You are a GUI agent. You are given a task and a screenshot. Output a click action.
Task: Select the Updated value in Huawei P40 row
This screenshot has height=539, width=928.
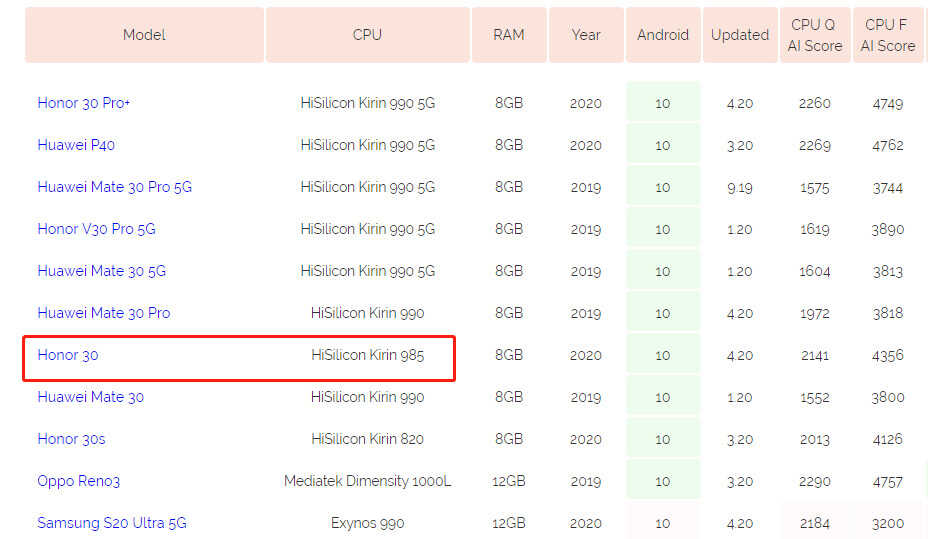(x=740, y=146)
